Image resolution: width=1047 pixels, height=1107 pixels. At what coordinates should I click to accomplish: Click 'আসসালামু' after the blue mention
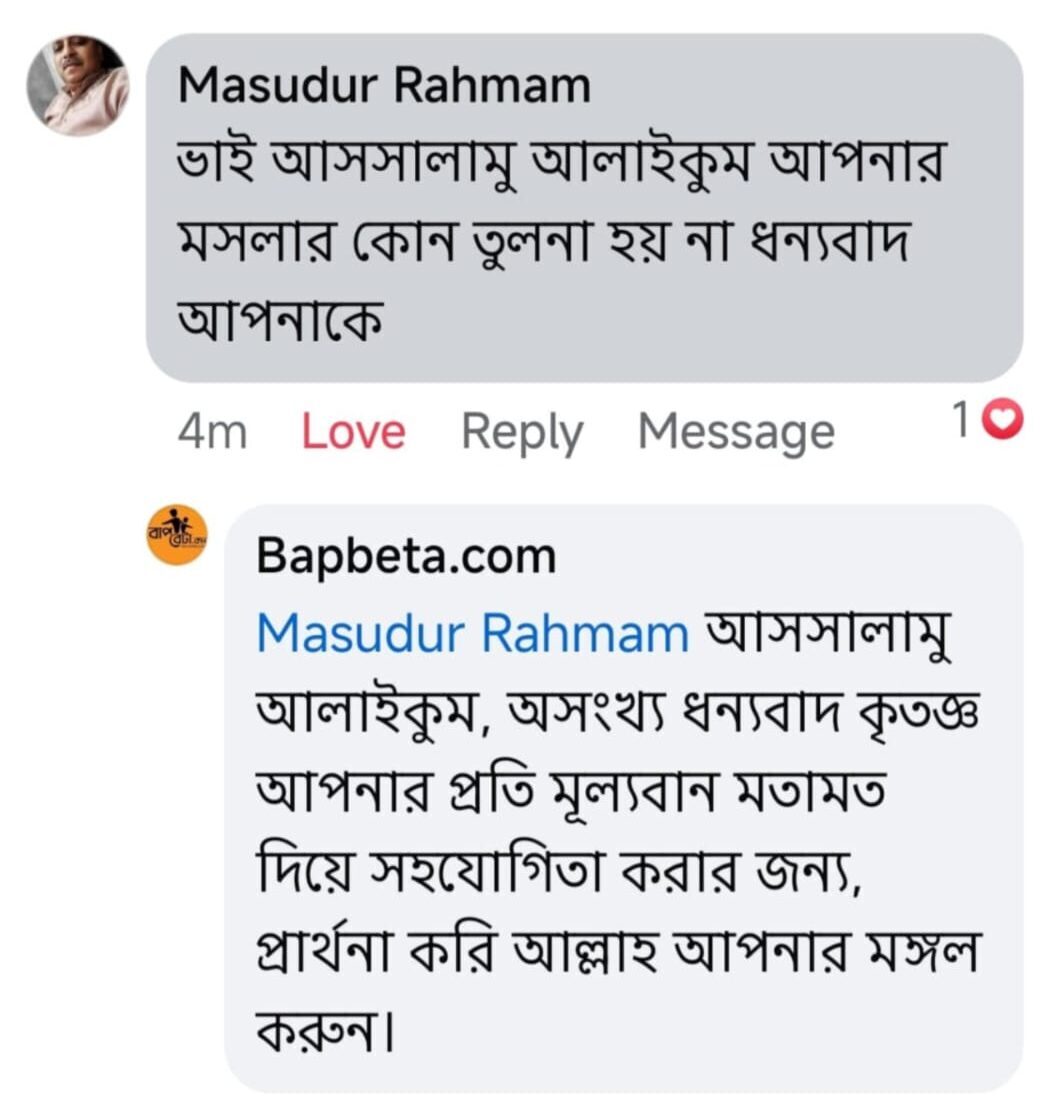point(829,634)
